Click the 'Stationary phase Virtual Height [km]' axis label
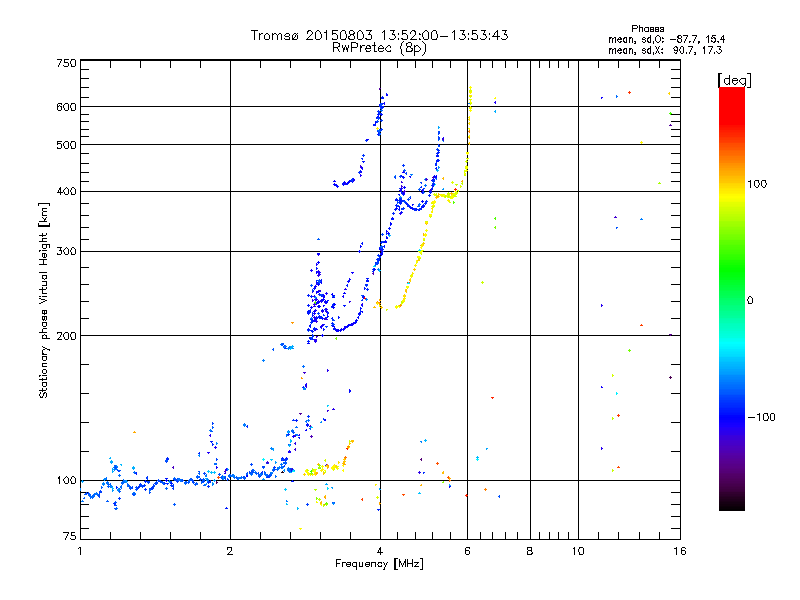Image resolution: width=800 pixels, height=600 pixels. click(x=44, y=300)
